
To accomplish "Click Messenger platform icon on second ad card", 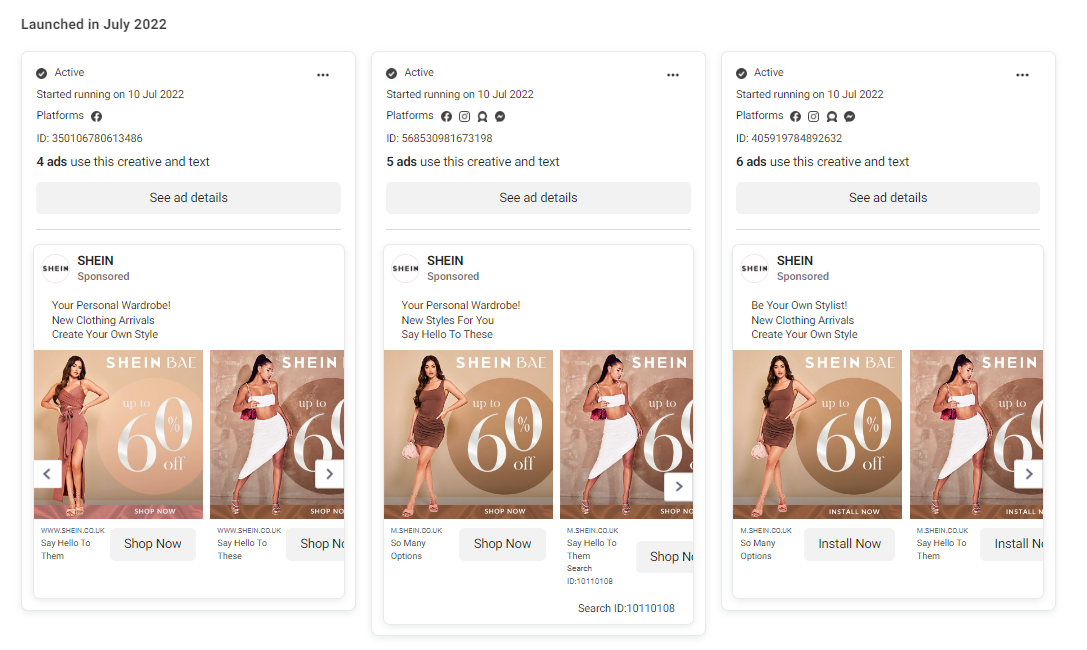I will 500,116.
